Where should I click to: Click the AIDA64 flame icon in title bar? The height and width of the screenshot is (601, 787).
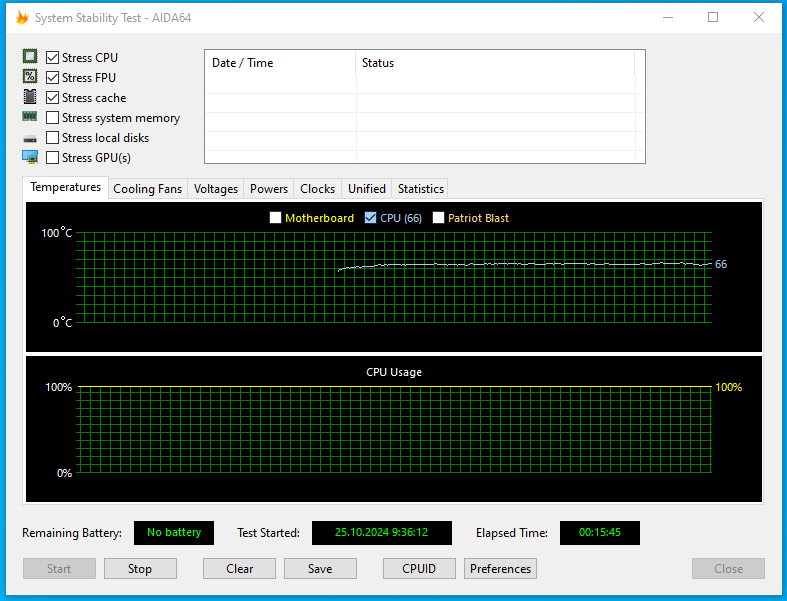[22, 18]
